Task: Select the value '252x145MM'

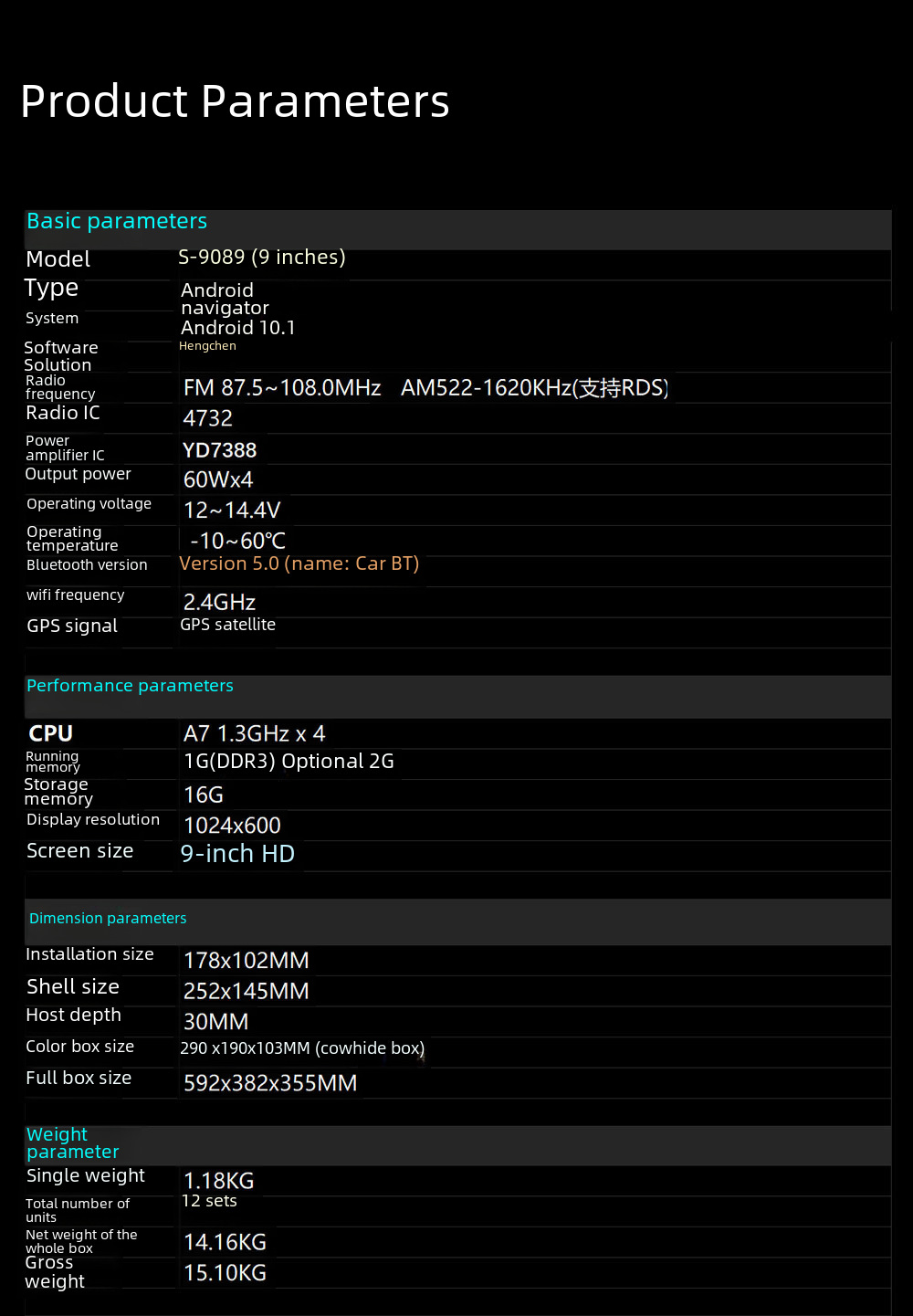Action: [247, 992]
